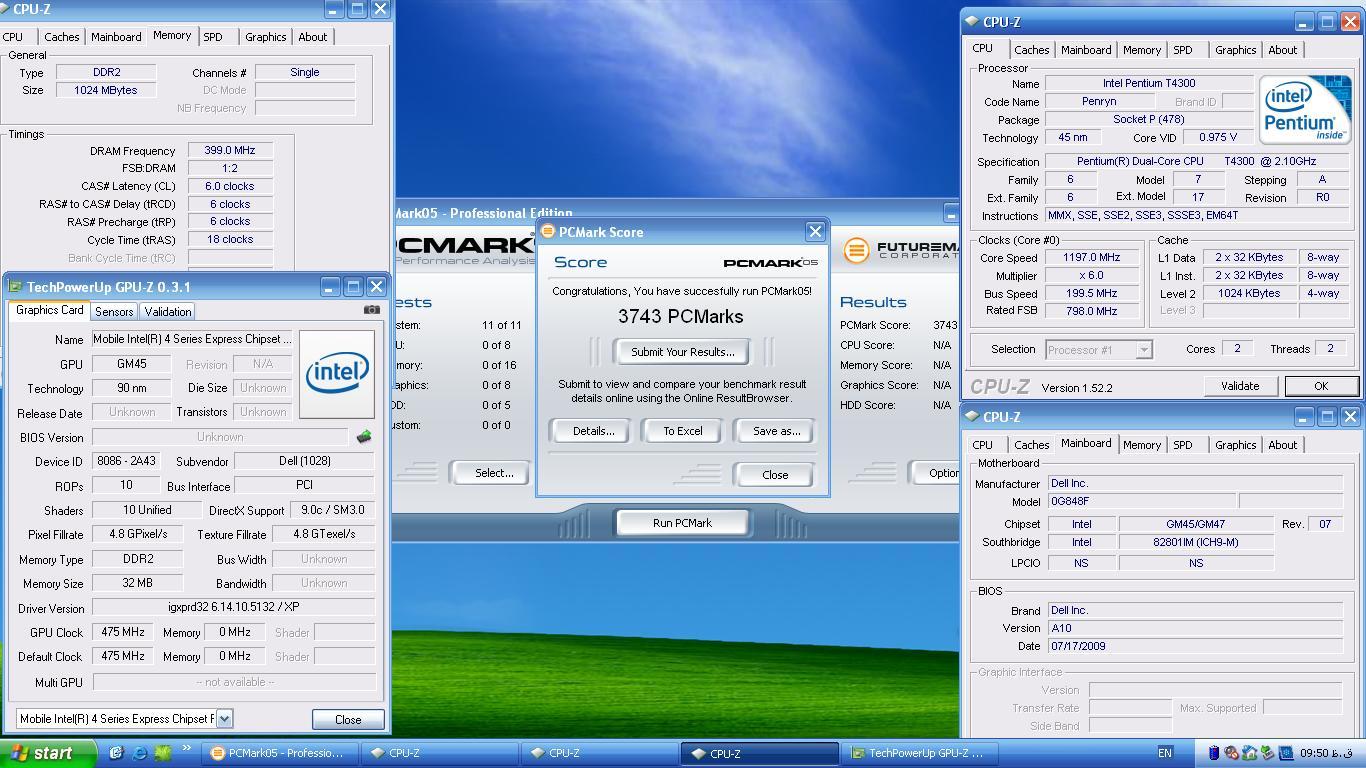The width and height of the screenshot is (1366, 768).
Task: Click Submit Your Results button
Action: [682, 352]
